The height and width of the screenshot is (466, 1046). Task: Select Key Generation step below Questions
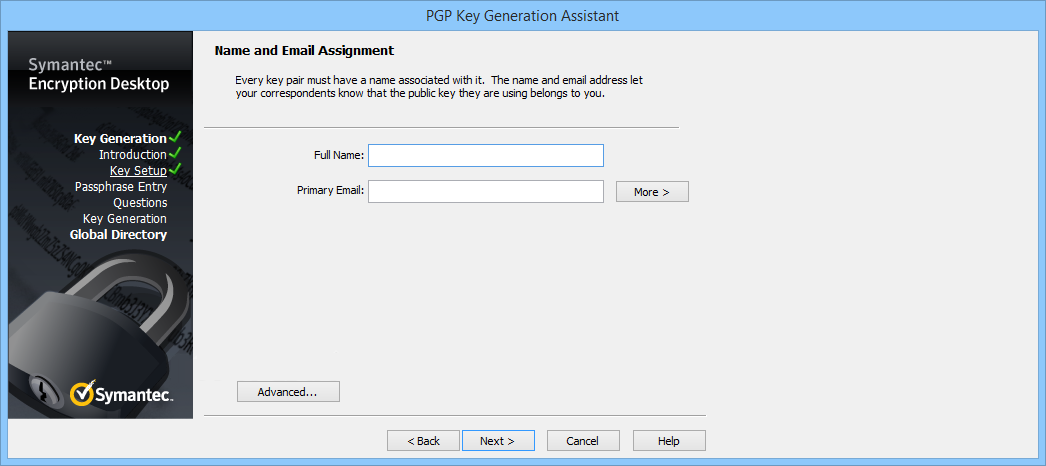124,219
